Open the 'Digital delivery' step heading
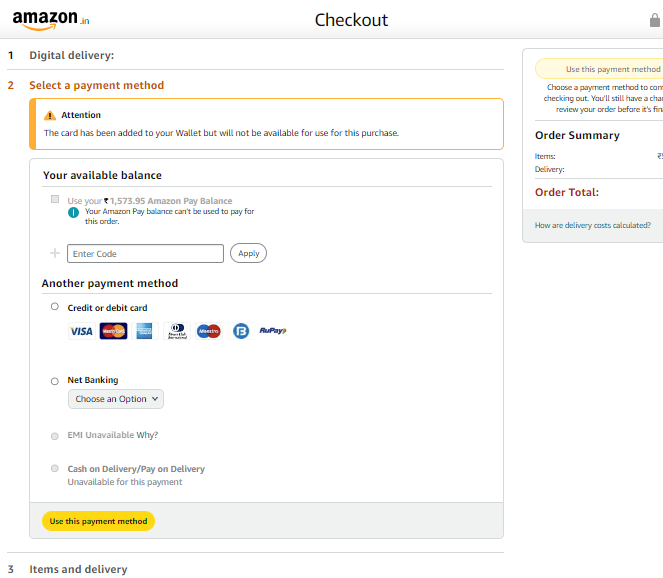663x578 pixels. 71,55
